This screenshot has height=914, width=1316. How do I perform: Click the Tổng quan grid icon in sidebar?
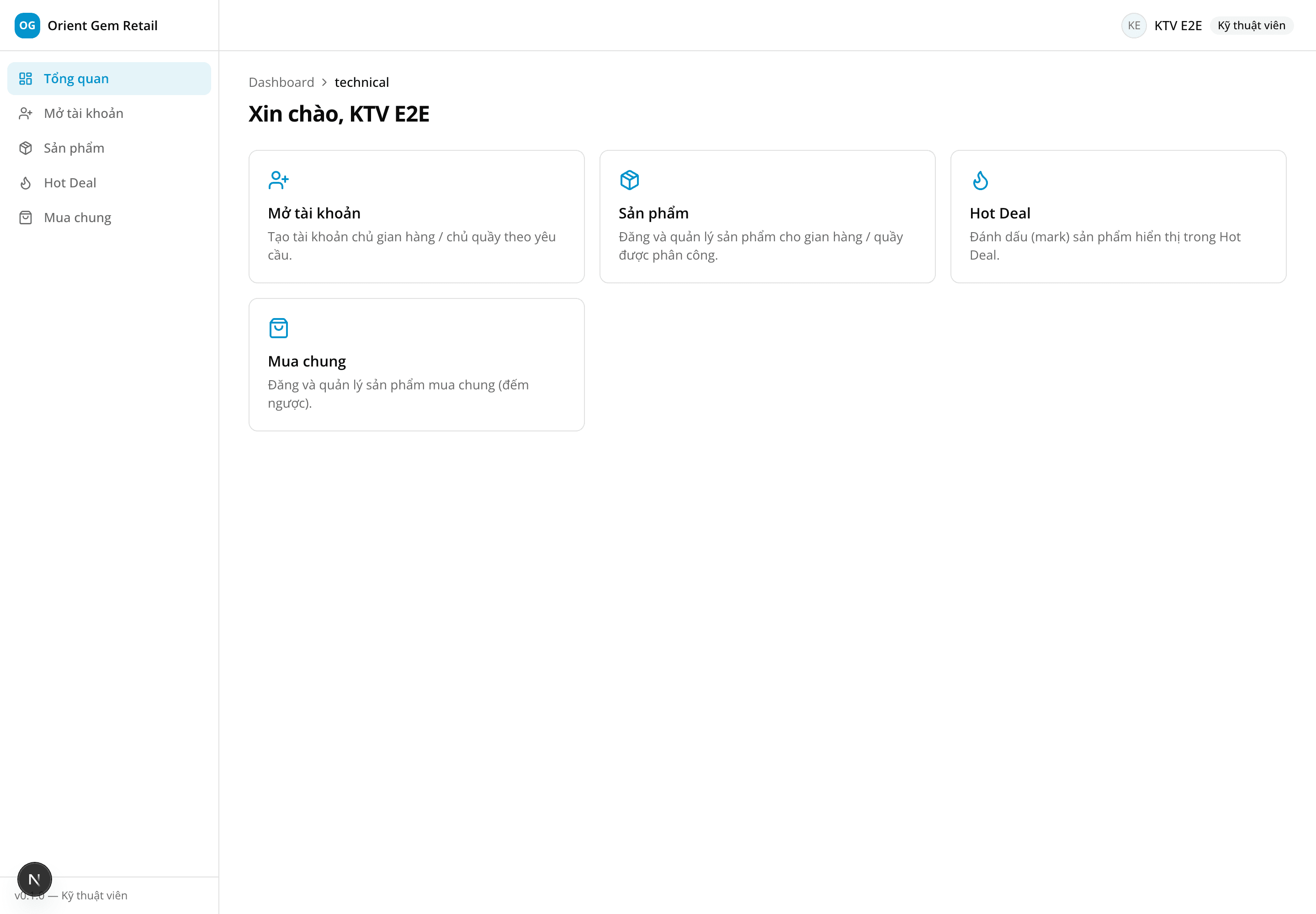[x=26, y=79]
